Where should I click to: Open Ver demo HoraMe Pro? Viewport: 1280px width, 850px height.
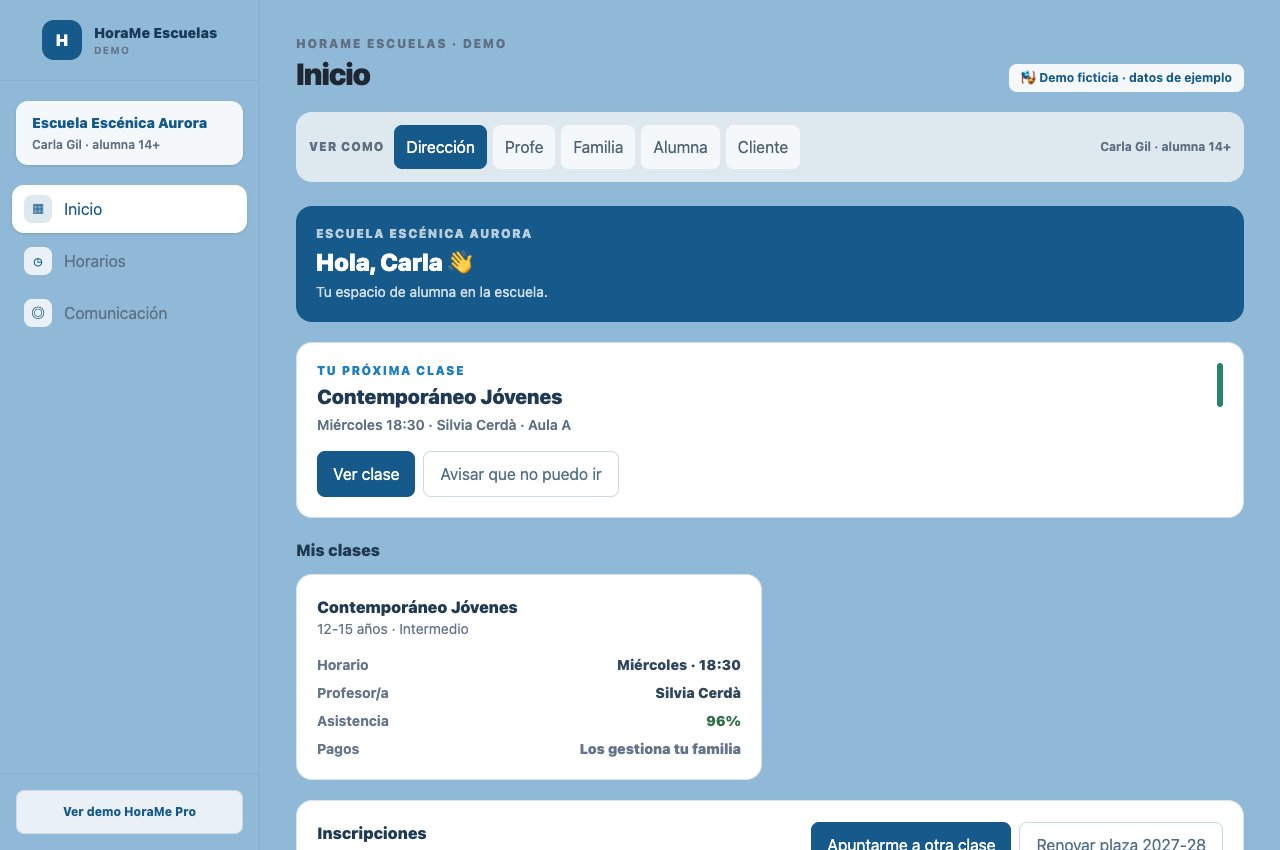[x=130, y=812]
